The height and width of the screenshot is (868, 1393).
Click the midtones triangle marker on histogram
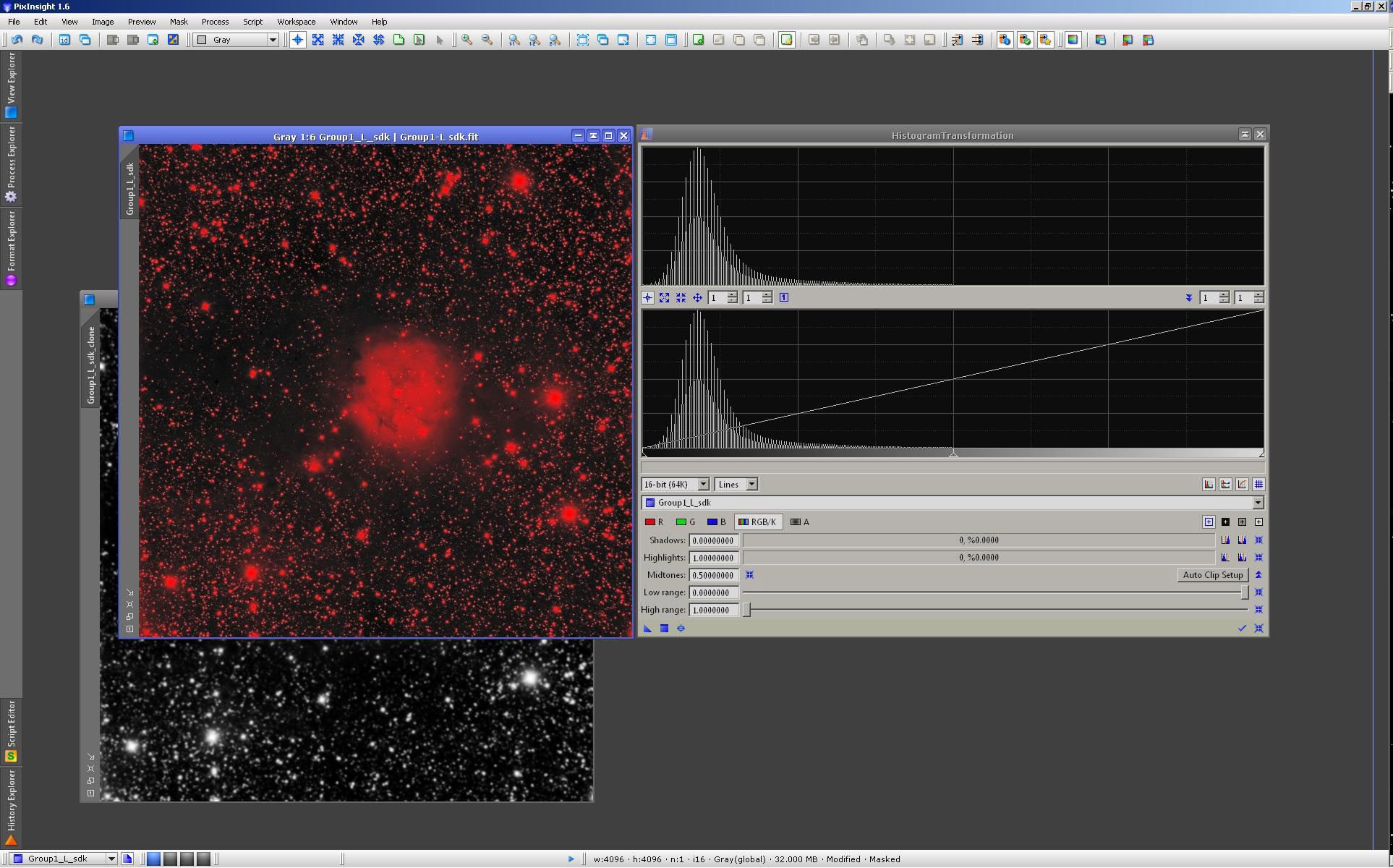coord(953,454)
